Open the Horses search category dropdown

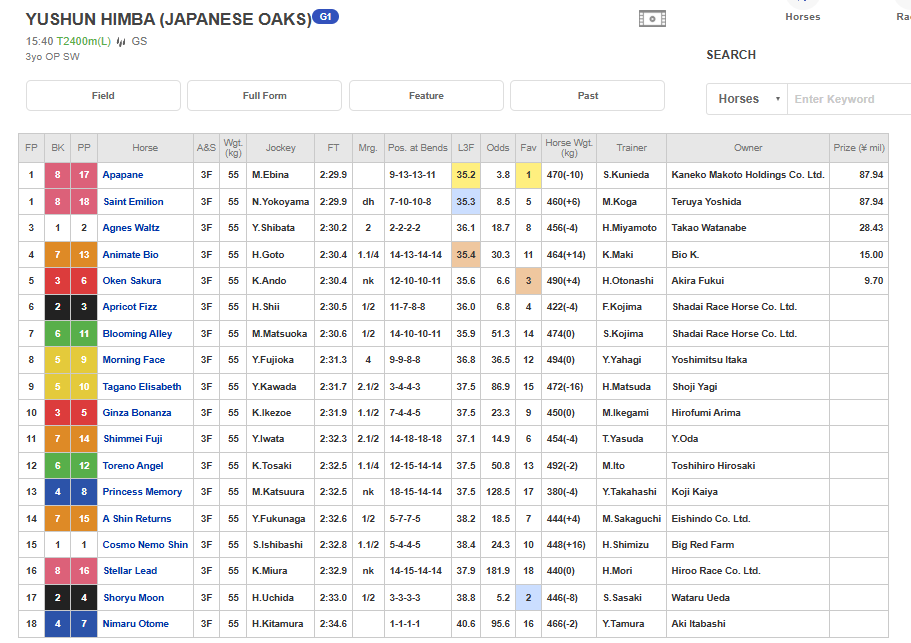point(747,99)
